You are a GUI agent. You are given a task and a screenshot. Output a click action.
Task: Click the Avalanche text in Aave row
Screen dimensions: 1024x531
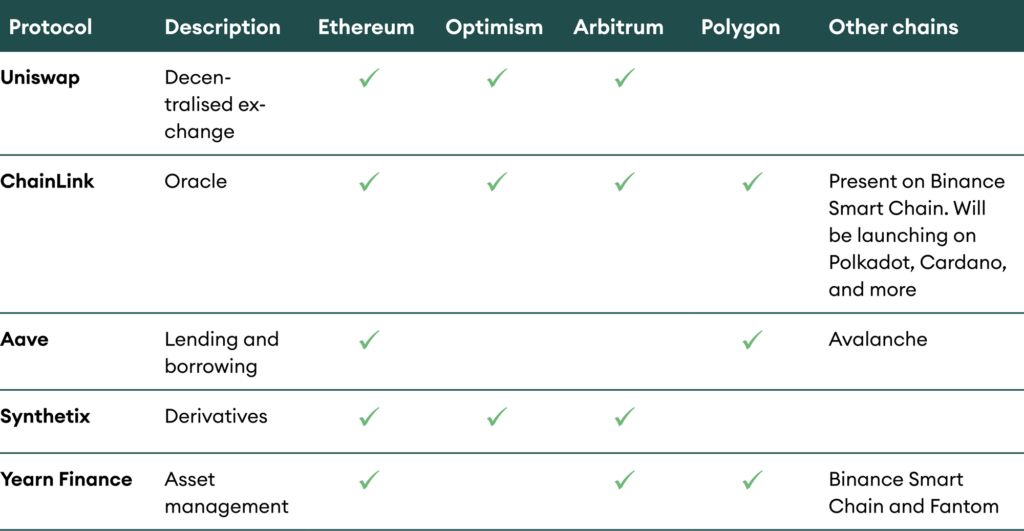coord(877,339)
